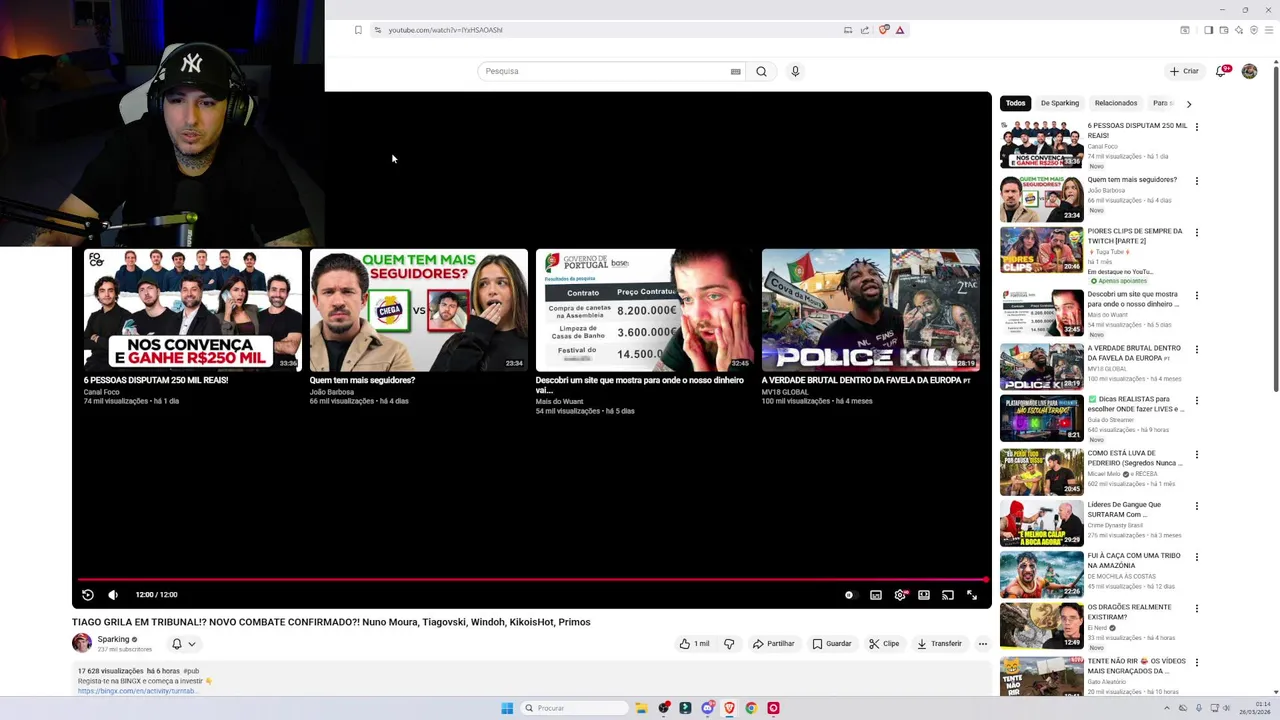
Task: Toggle subtitles in the player bar
Action: tap(876, 595)
